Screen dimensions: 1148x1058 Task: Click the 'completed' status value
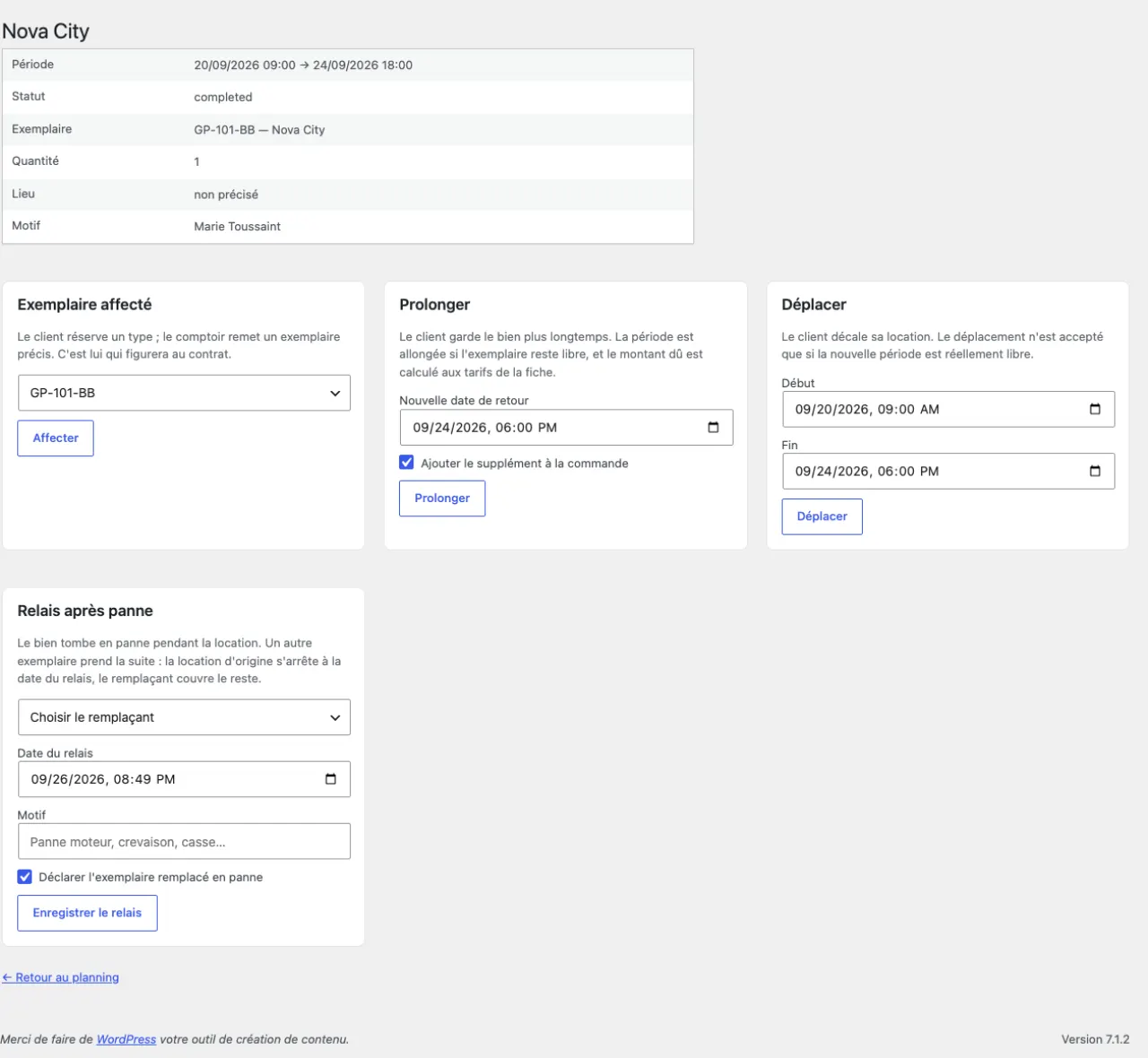(x=223, y=97)
